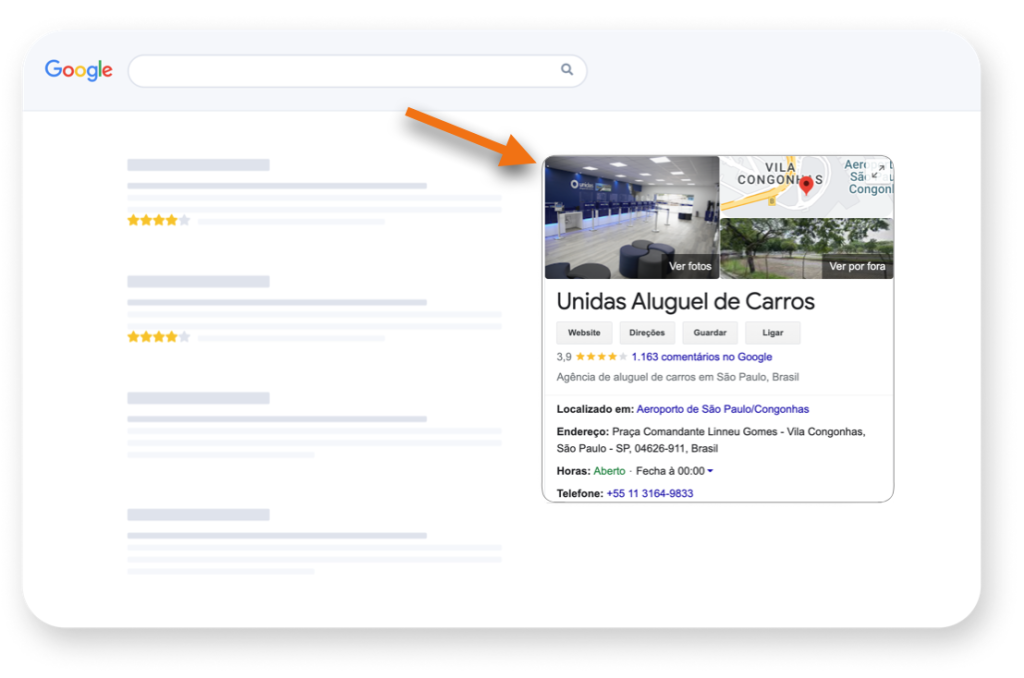Click the red location pin on the map
1024x678 pixels.
[x=807, y=185]
